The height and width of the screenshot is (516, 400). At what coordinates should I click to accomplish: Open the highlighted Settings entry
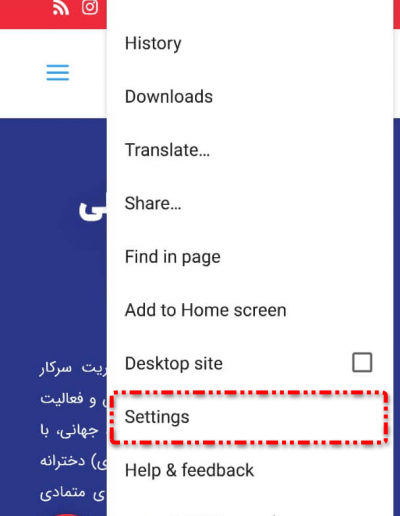(249, 417)
